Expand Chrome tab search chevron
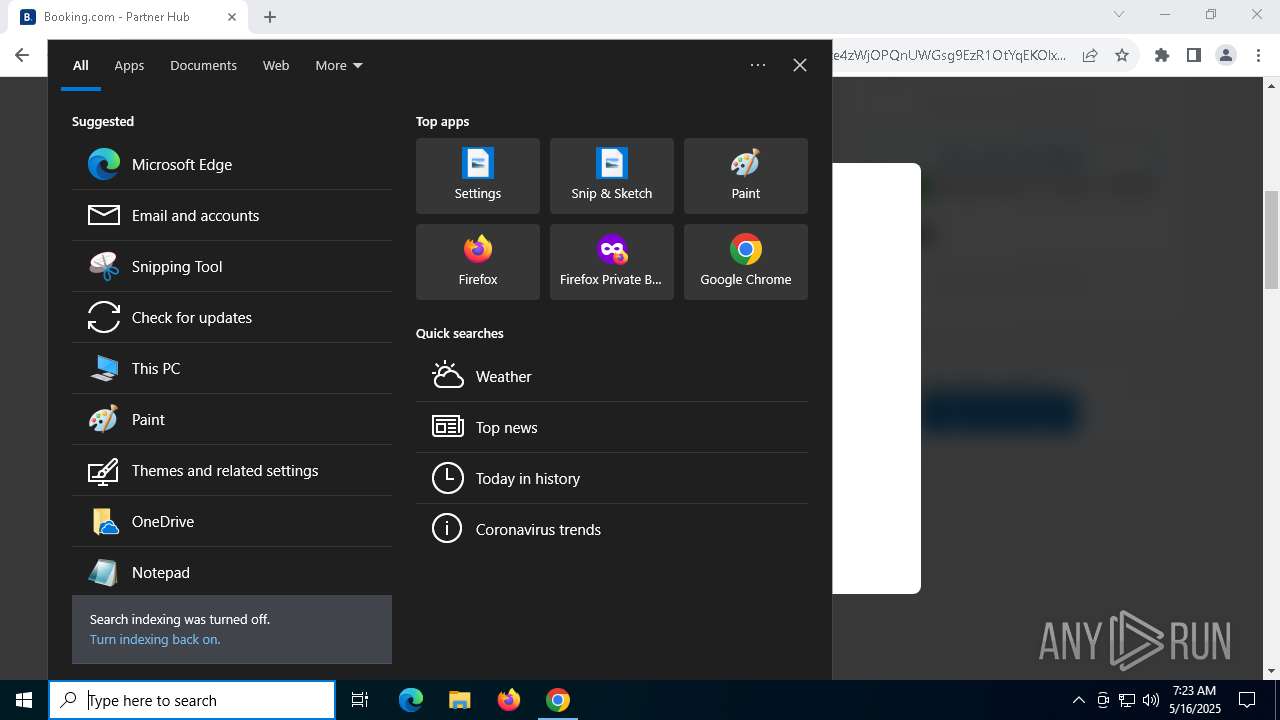Screen dimensions: 1280x720 point(1119,14)
